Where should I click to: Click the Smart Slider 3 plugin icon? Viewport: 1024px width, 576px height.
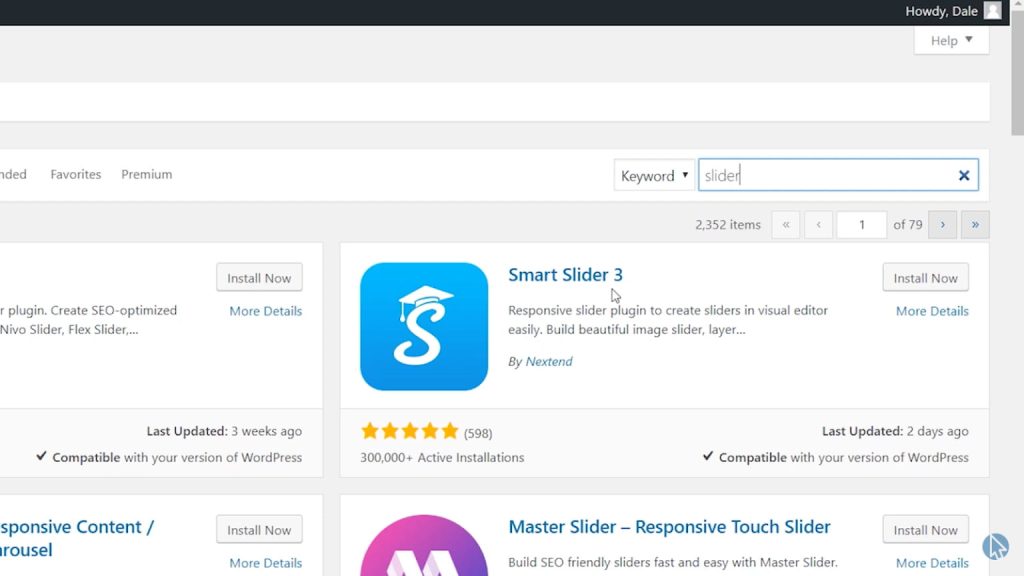[424, 327]
